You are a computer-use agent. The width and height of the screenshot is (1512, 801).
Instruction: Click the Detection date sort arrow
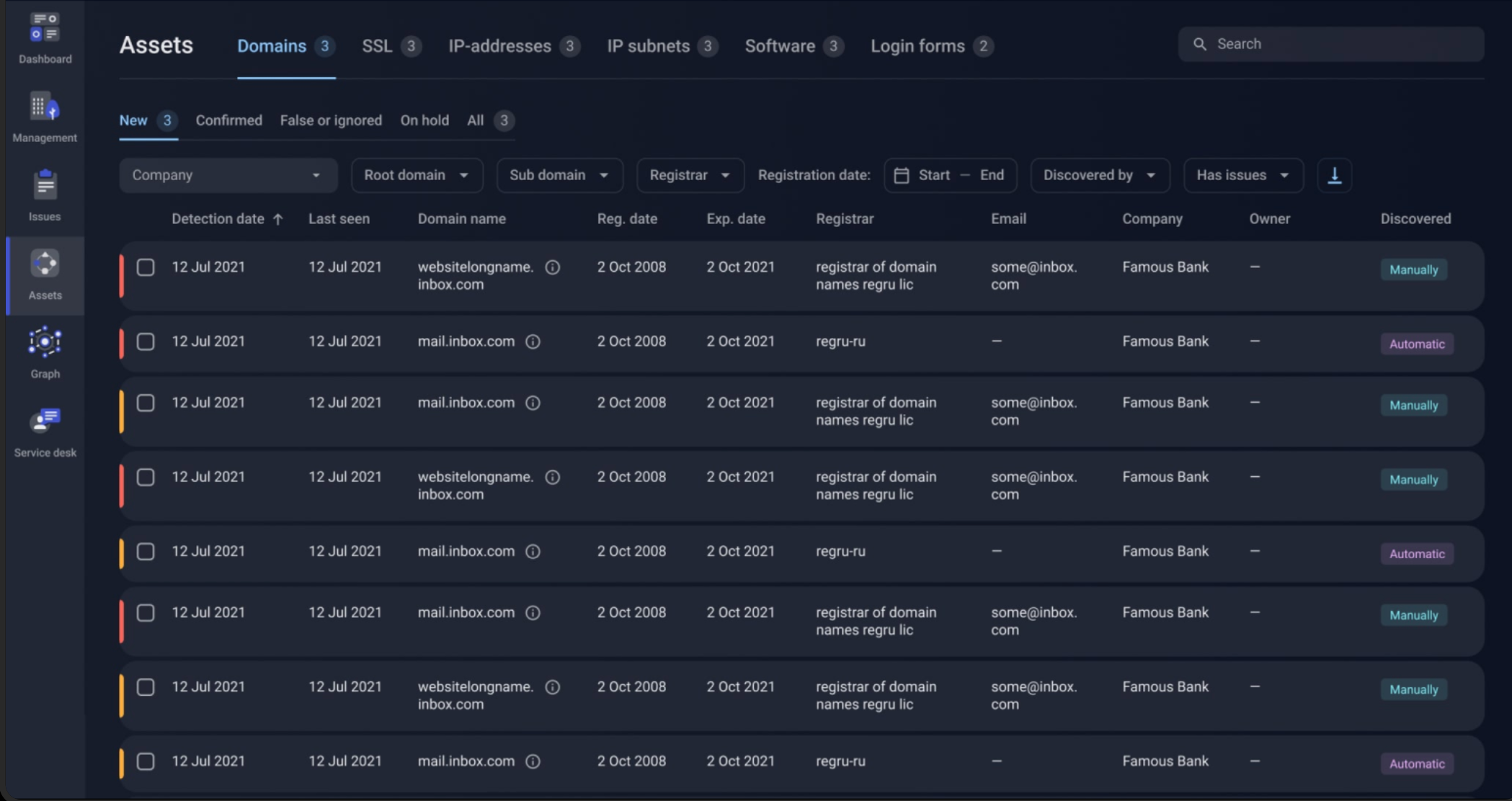point(278,219)
